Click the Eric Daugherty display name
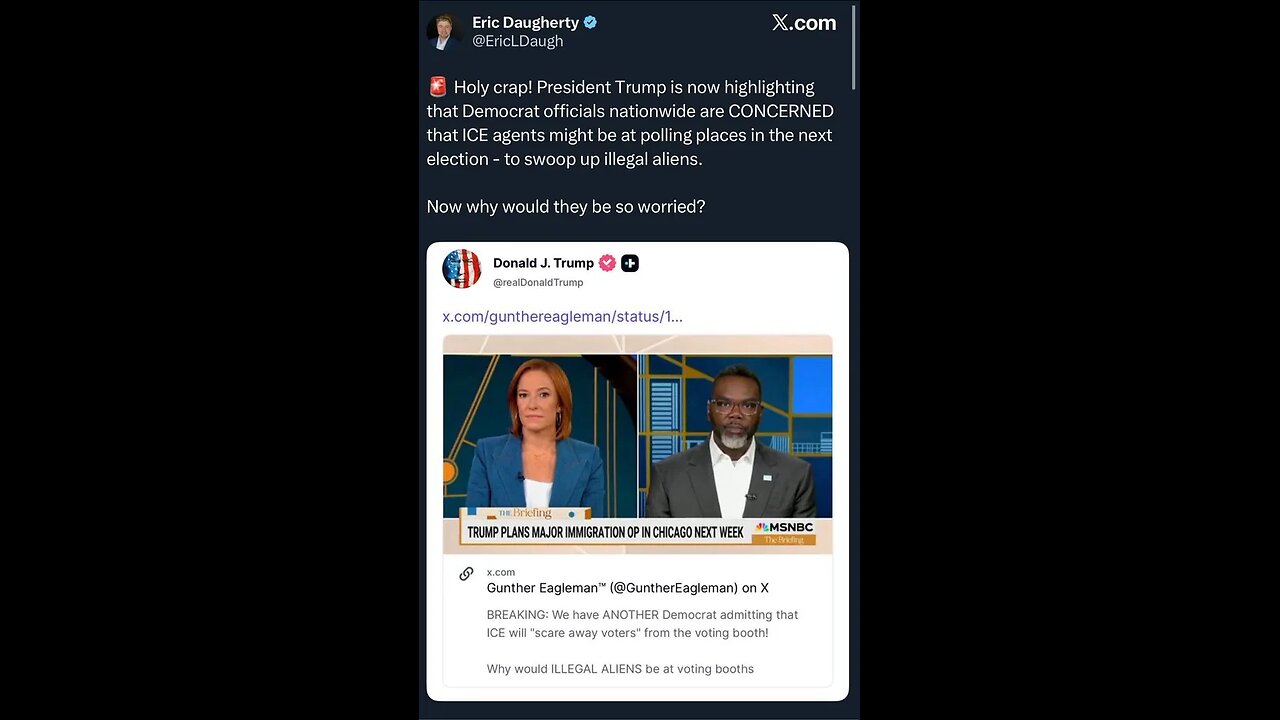 click(525, 22)
